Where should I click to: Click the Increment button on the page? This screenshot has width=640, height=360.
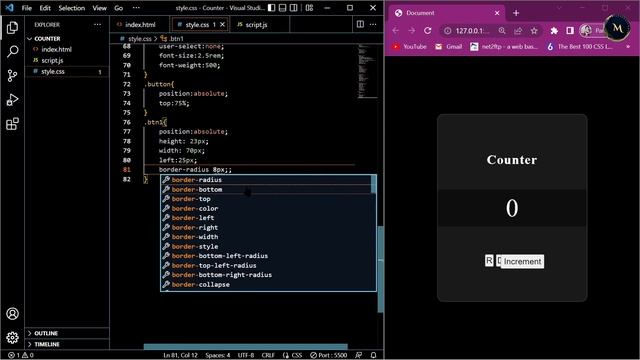pos(522,262)
